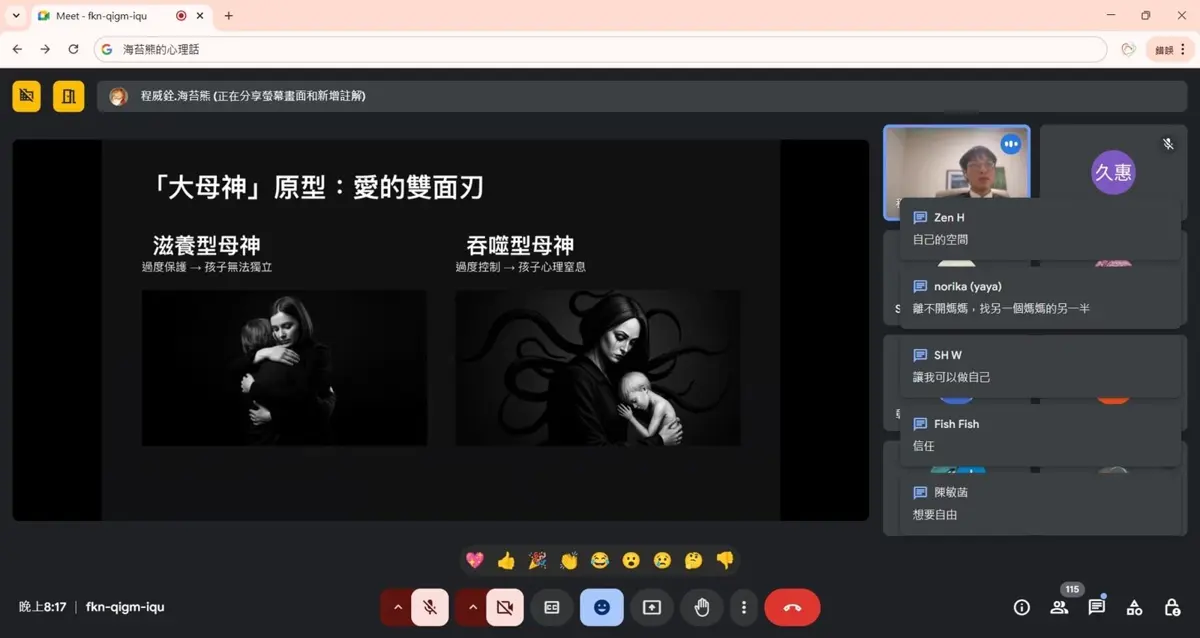Open the Zen H chat notification
The height and width of the screenshot is (638, 1200).
[x=1040, y=229]
